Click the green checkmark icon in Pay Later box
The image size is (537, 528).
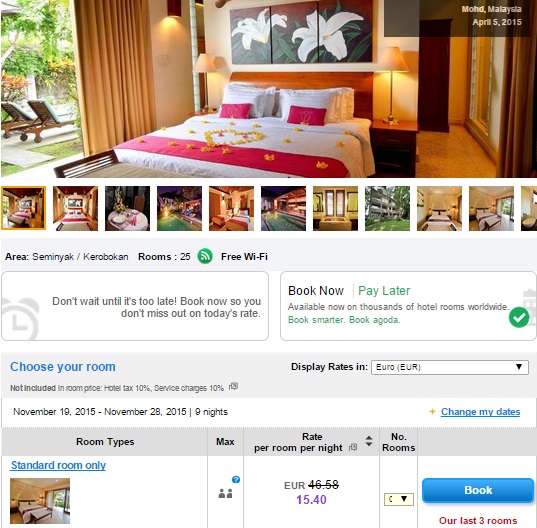click(519, 317)
